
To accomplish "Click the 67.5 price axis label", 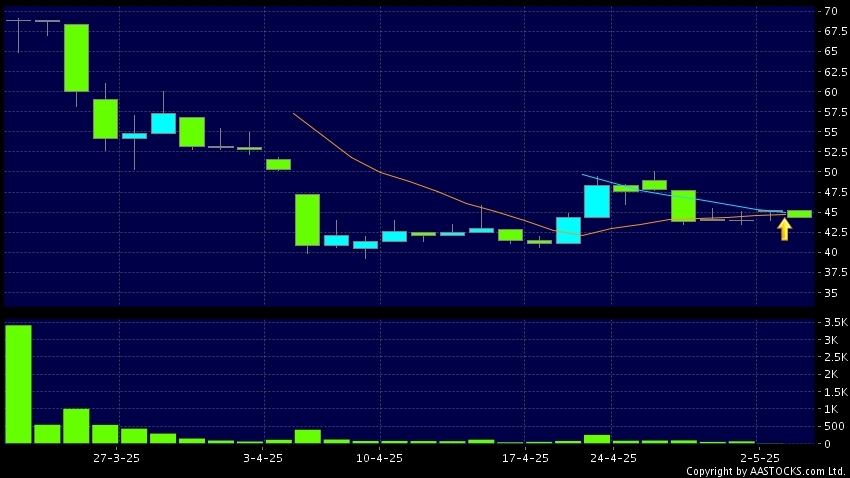I will click(835, 31).
